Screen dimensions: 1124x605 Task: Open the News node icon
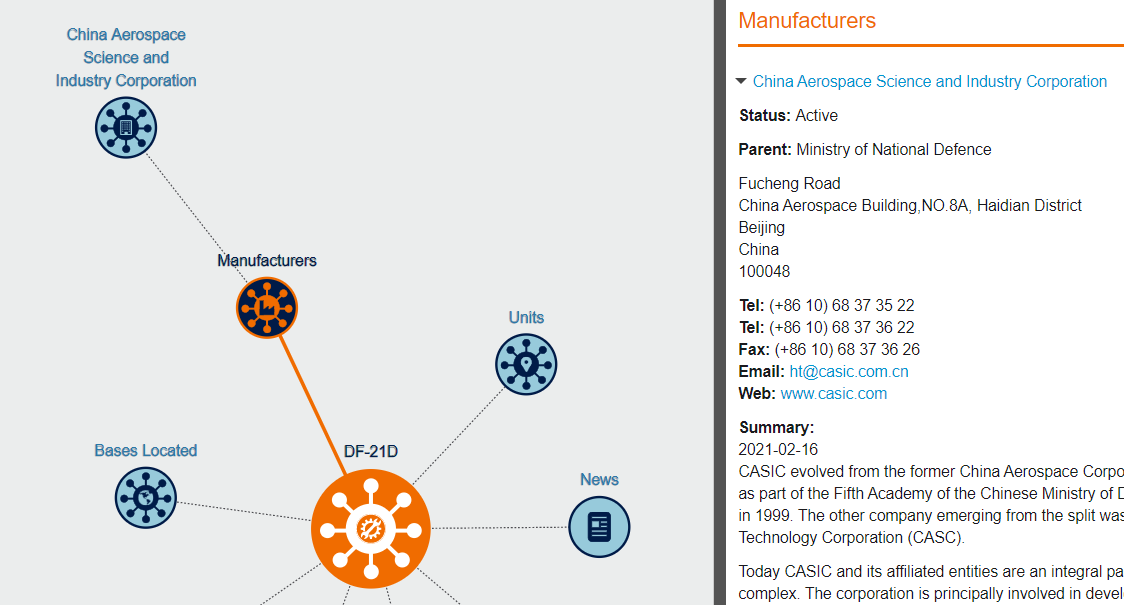coord(599,527)
